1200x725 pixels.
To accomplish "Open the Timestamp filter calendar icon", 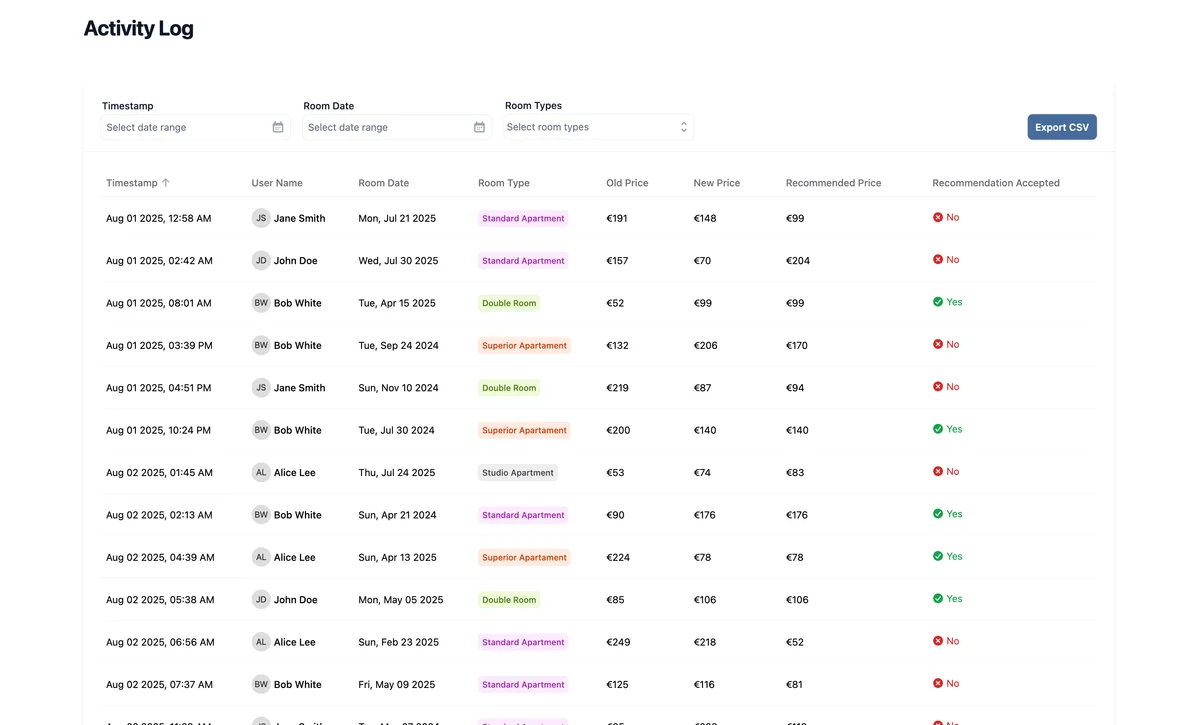I will pos(278,127).
